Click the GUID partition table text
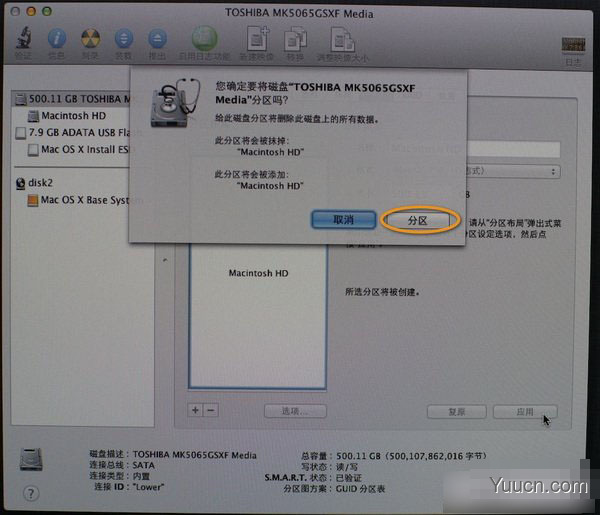 pos(360,489)
